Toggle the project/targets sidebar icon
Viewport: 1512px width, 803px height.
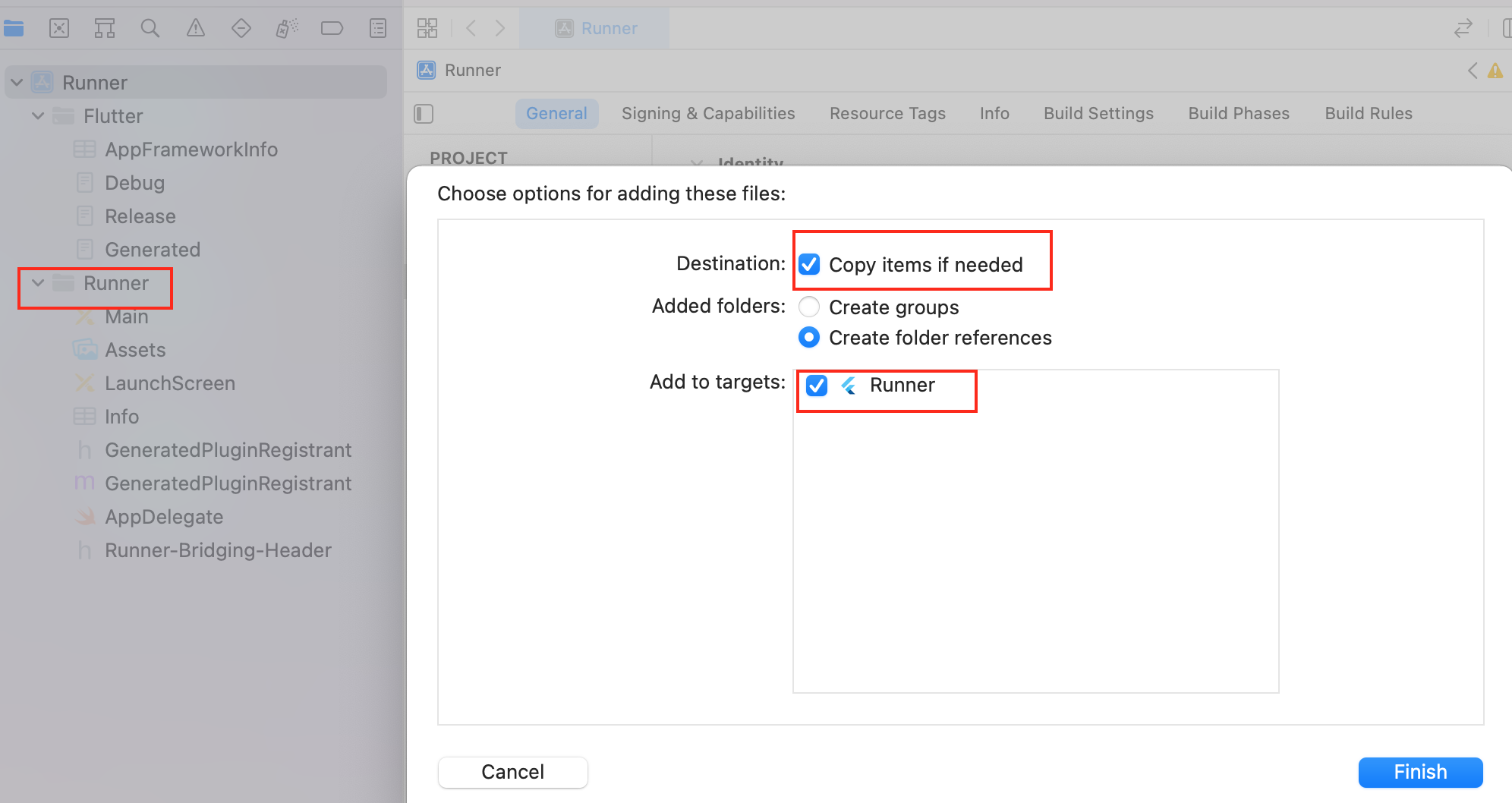pos(424,114)
